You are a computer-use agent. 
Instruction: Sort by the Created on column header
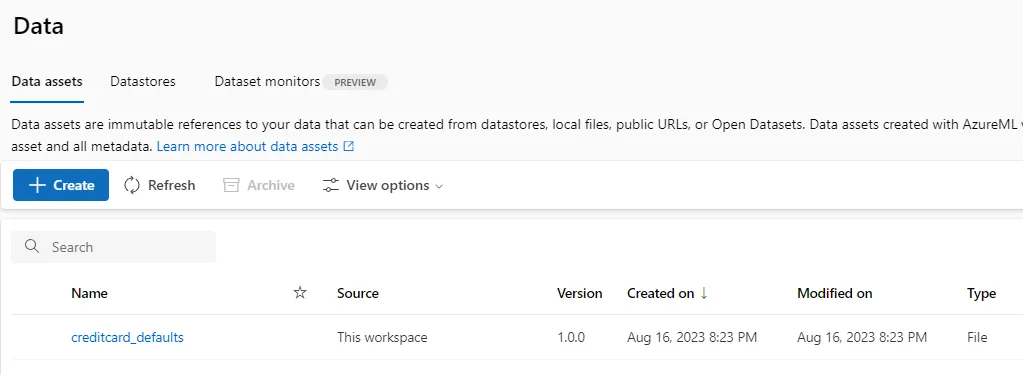pos(660,293)
